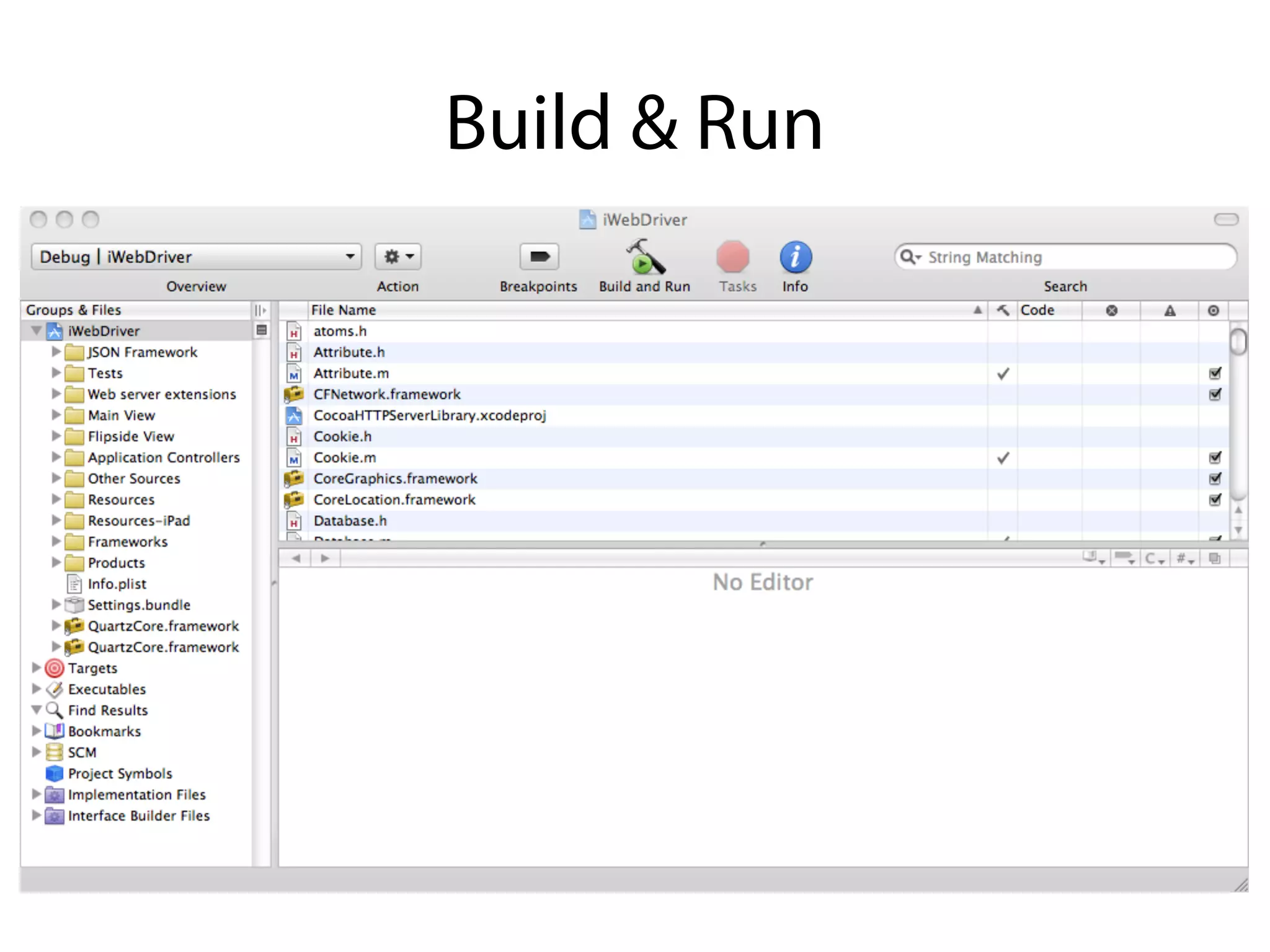Toggle target checkbox for CoreLocation.framework
Viewport: 1270px width, 952px height.
tap(1215, 500)
